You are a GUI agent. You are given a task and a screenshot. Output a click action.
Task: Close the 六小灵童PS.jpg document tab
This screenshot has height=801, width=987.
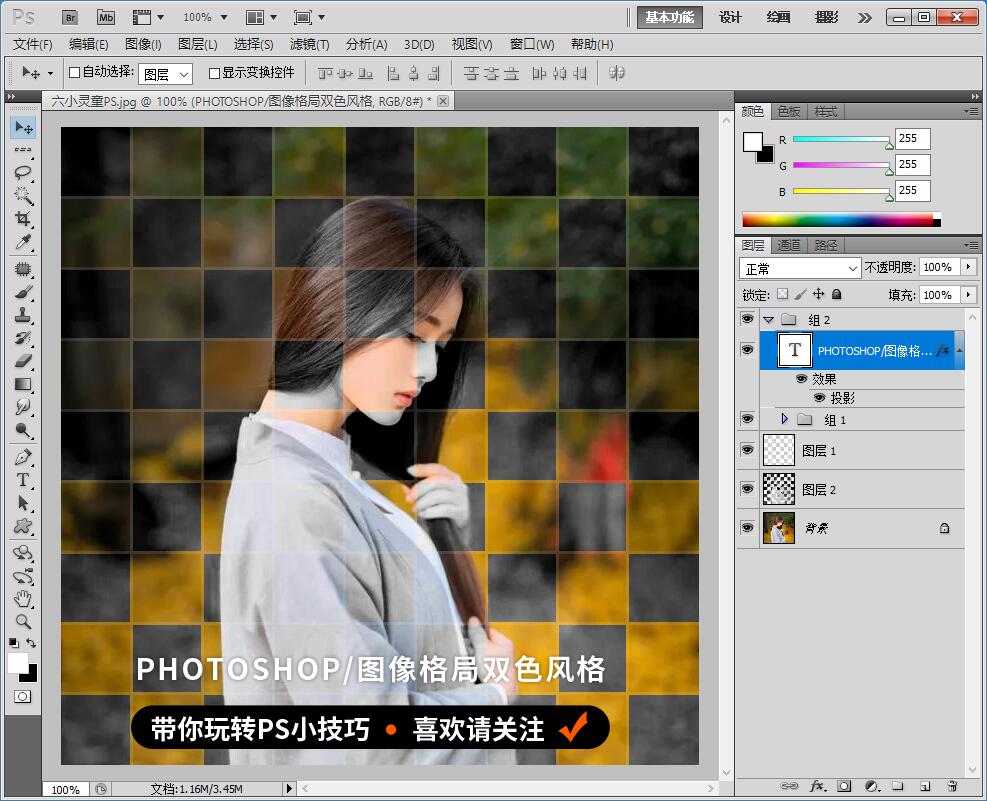tap(443, 101)
